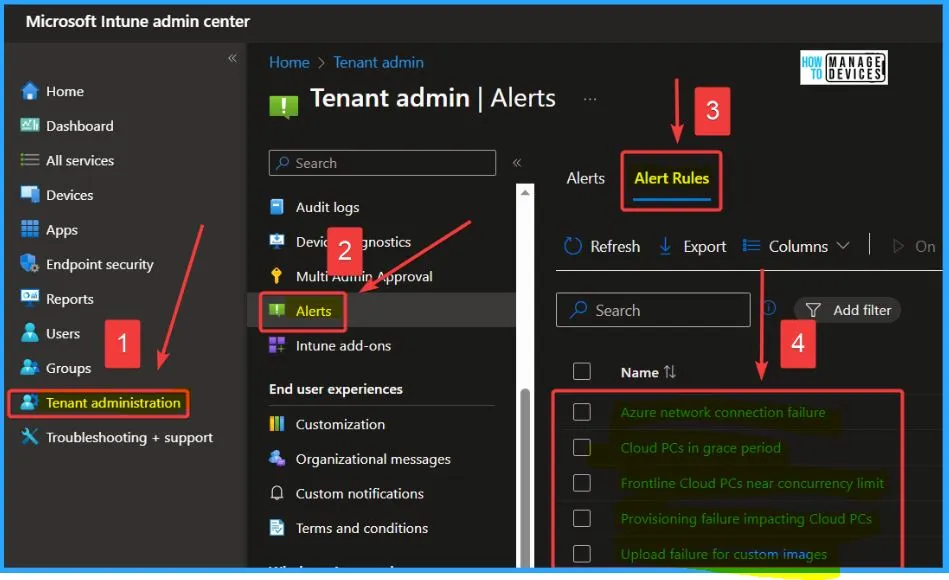
Task: Check Upload failure for custom images box
Action: click(582, 553)
